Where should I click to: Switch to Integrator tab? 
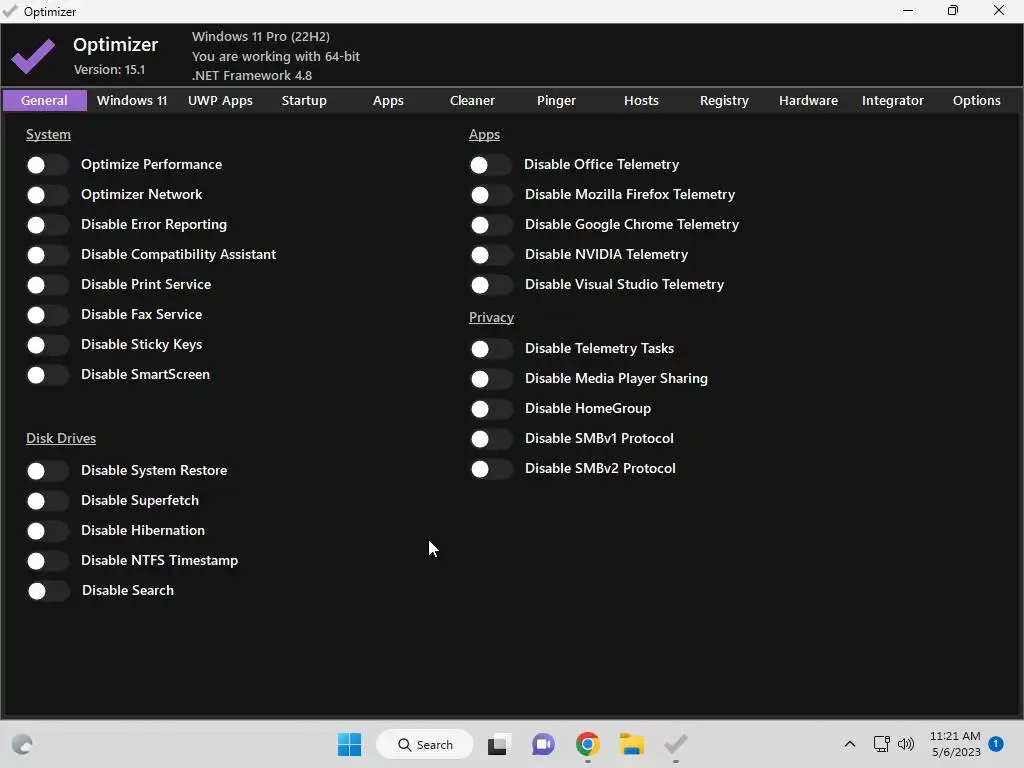coord(893,101)
